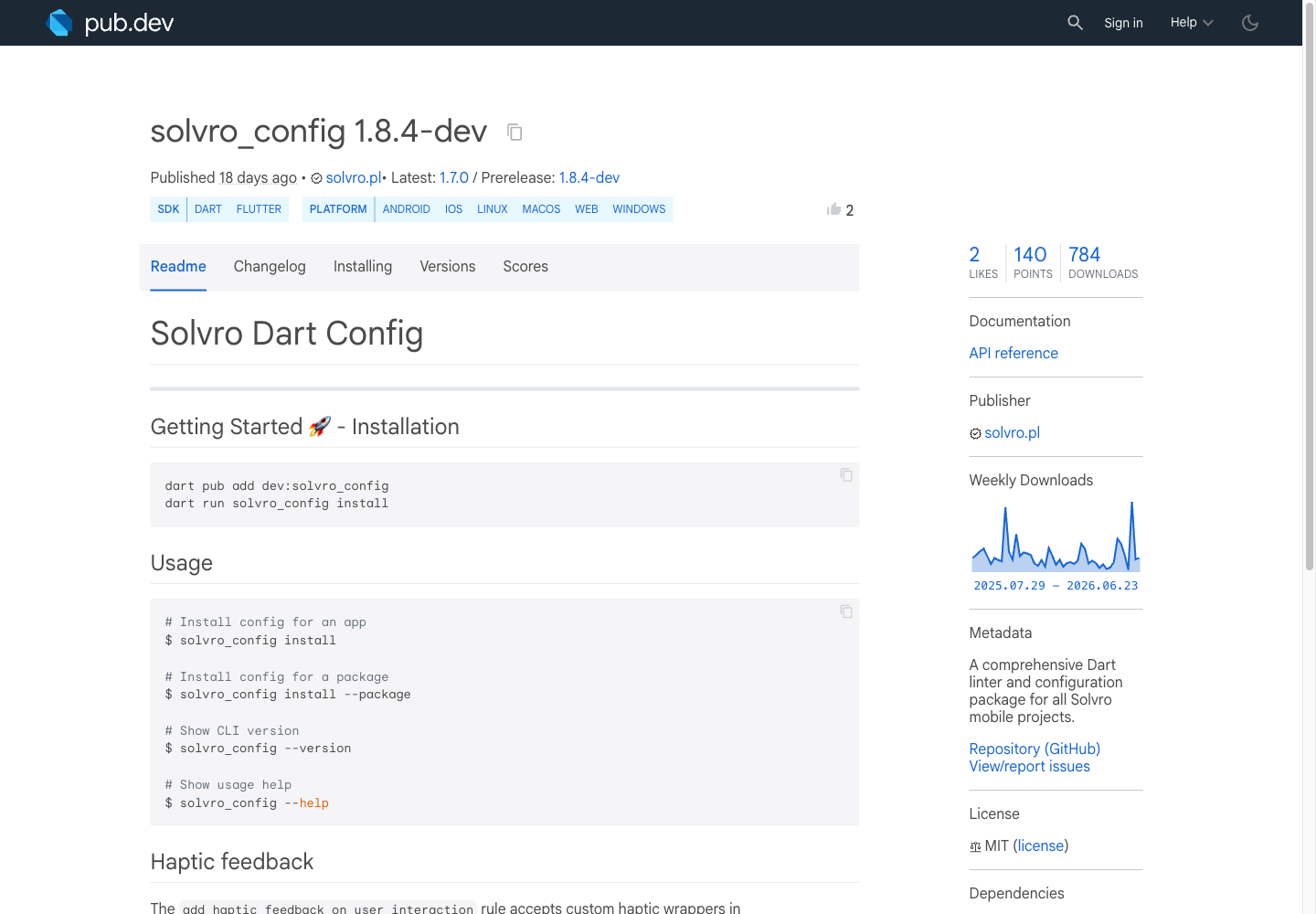Open Repository (GitHub) link
1316x914 pixels.
(x=1035, y=749)
